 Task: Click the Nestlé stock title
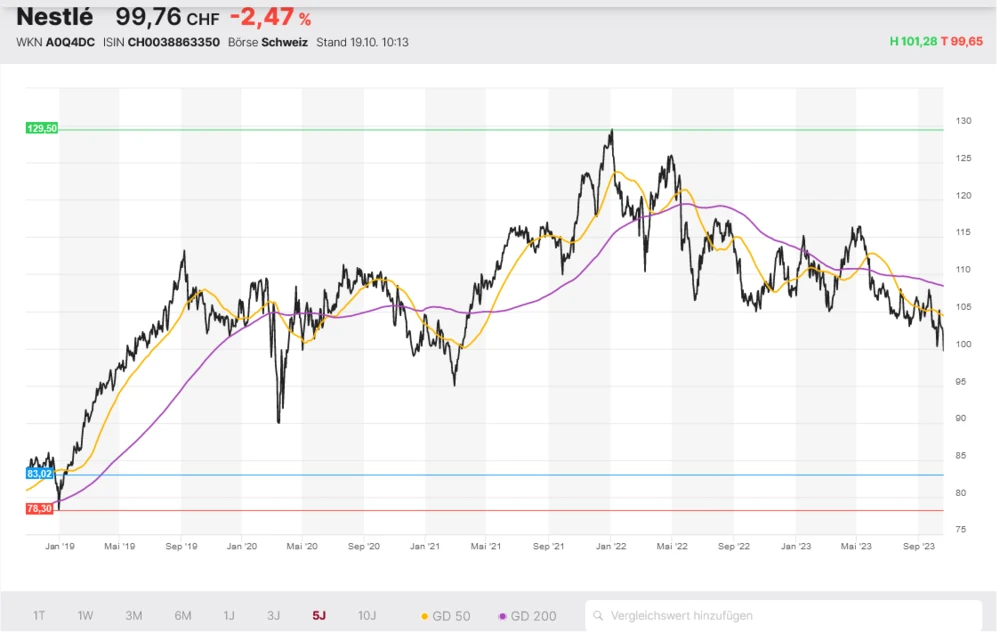[x=54, y=17]
